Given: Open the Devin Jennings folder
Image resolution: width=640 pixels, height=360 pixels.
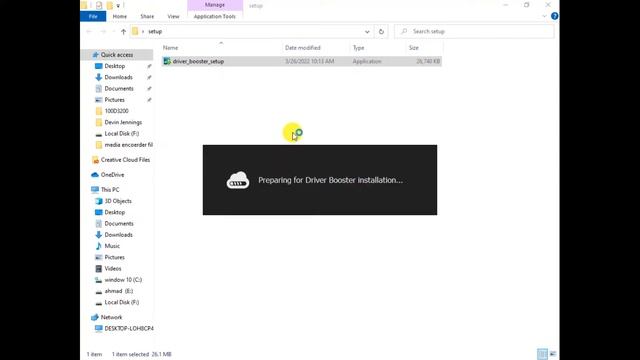Looking at the screenshot, I should [123, 122].
